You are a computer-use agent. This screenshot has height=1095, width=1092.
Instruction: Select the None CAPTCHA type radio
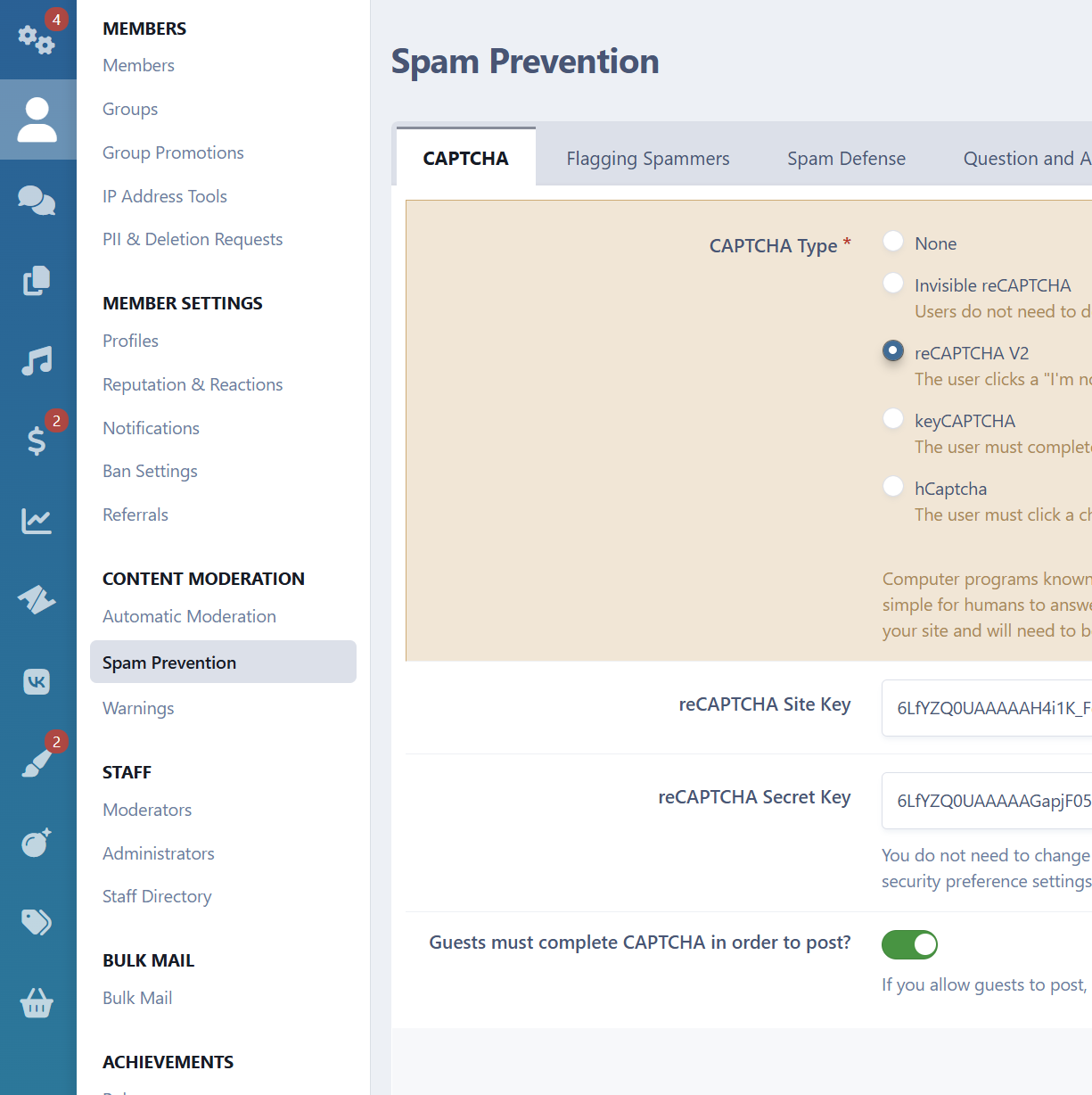click(893, 242)
